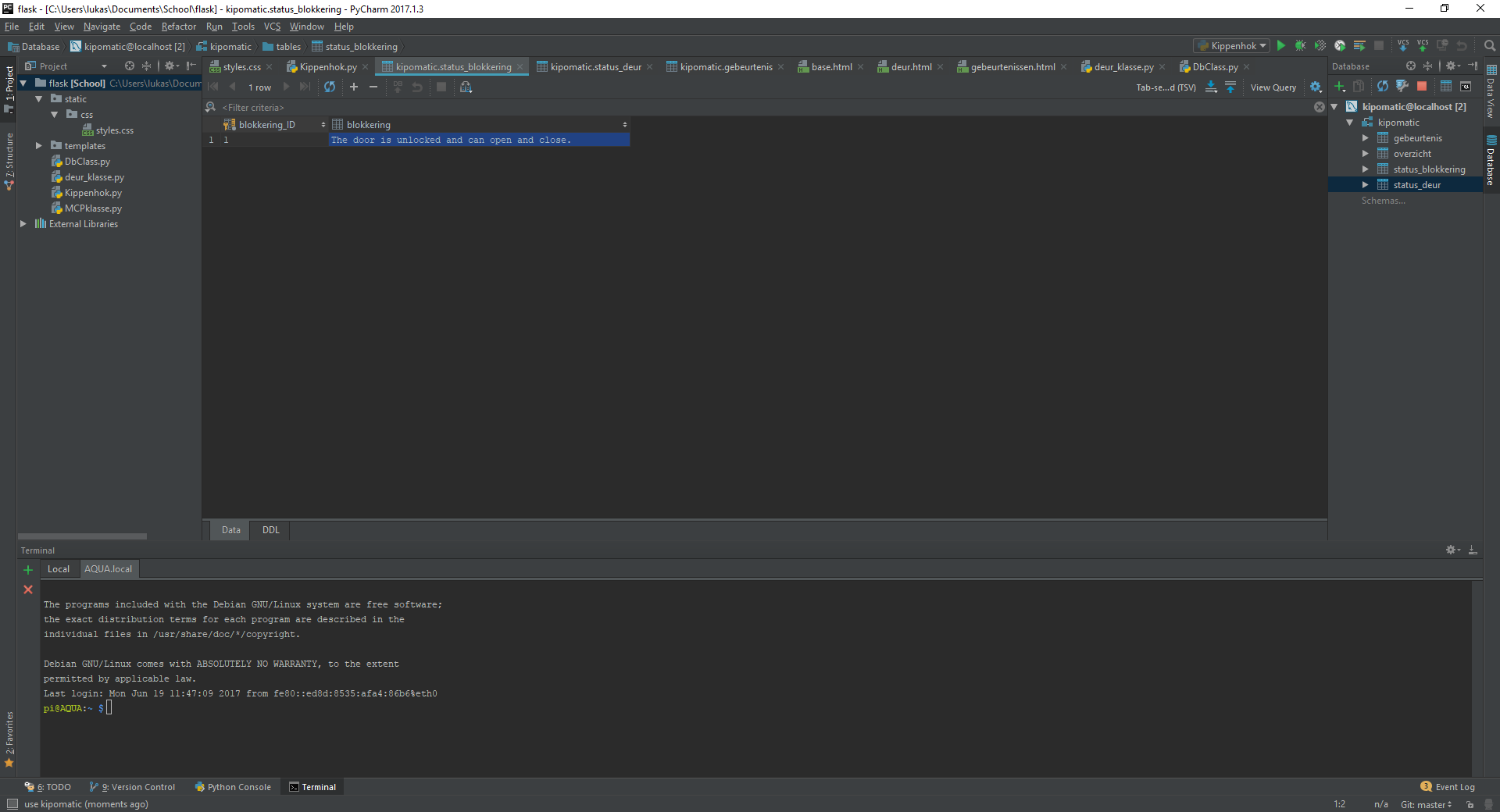
Task: Toggle the Database tool window on the right stripe
Action: (1491, 160)
